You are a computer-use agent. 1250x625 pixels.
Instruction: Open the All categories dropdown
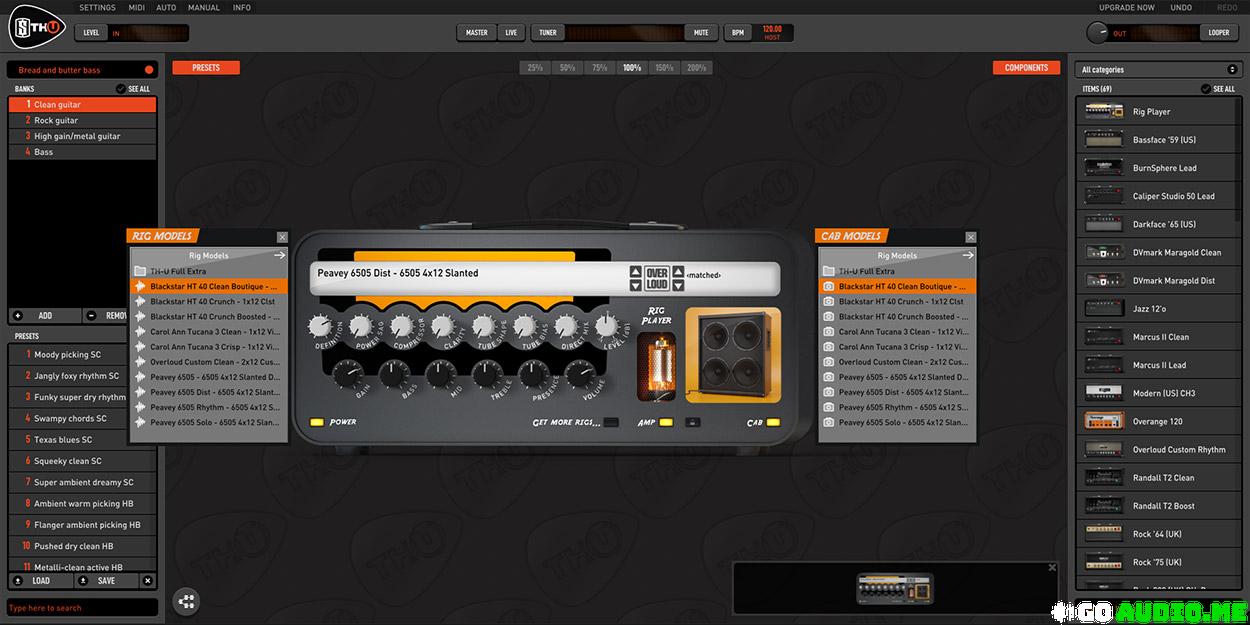pos(1158,70)
